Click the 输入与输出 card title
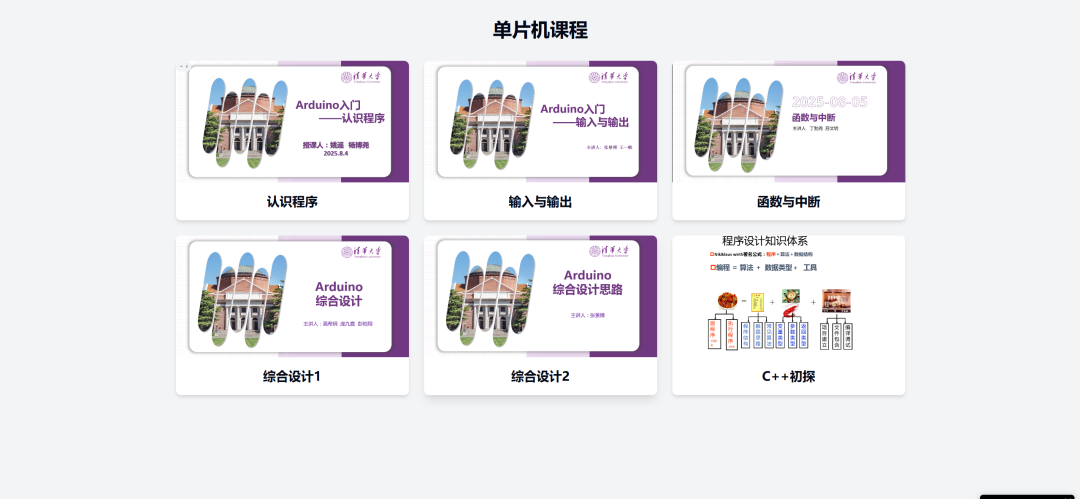 pos(540,202)
